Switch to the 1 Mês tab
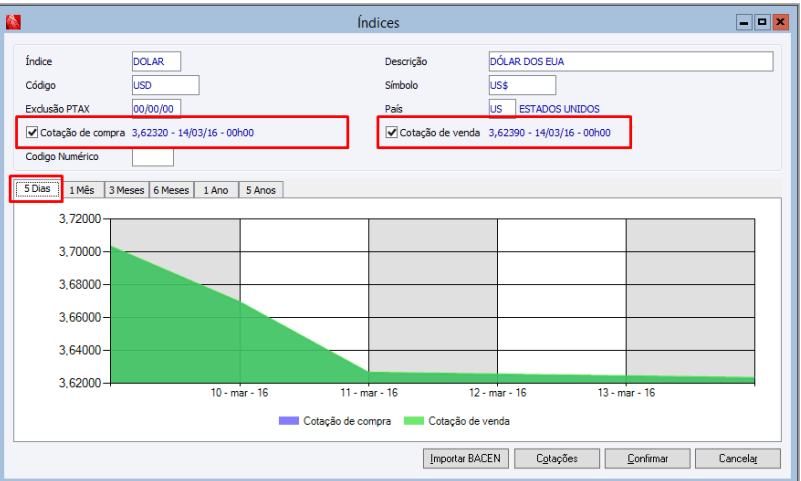The image size is (801, 481). click(x=82, y=190)
